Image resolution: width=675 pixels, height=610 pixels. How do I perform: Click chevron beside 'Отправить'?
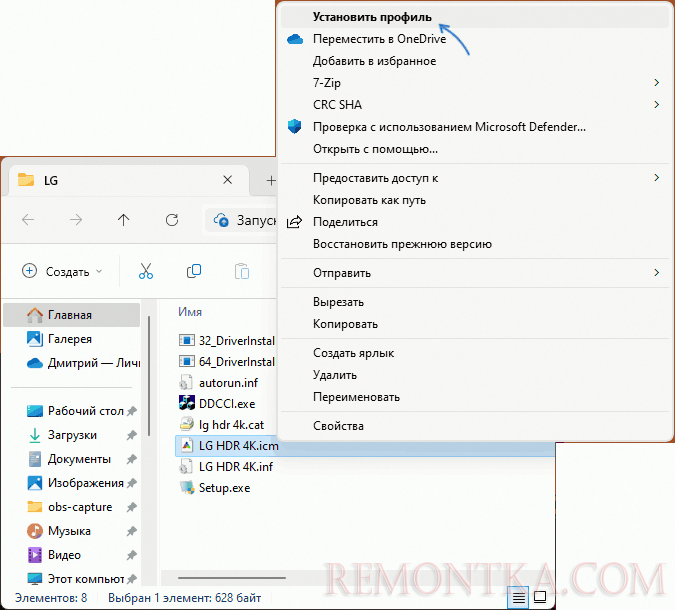(x=656, y=272)
